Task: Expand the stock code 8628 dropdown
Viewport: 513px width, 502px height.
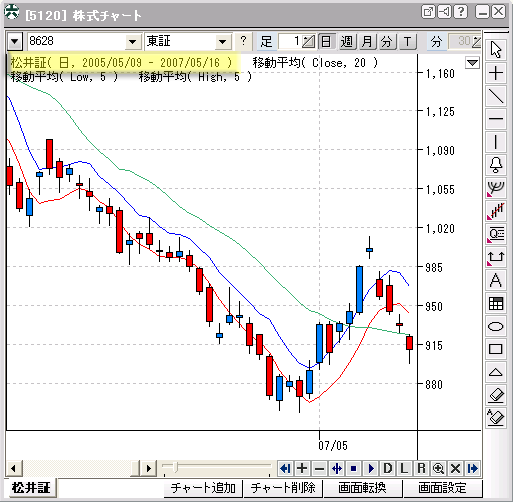Action: tap(133, 42)
